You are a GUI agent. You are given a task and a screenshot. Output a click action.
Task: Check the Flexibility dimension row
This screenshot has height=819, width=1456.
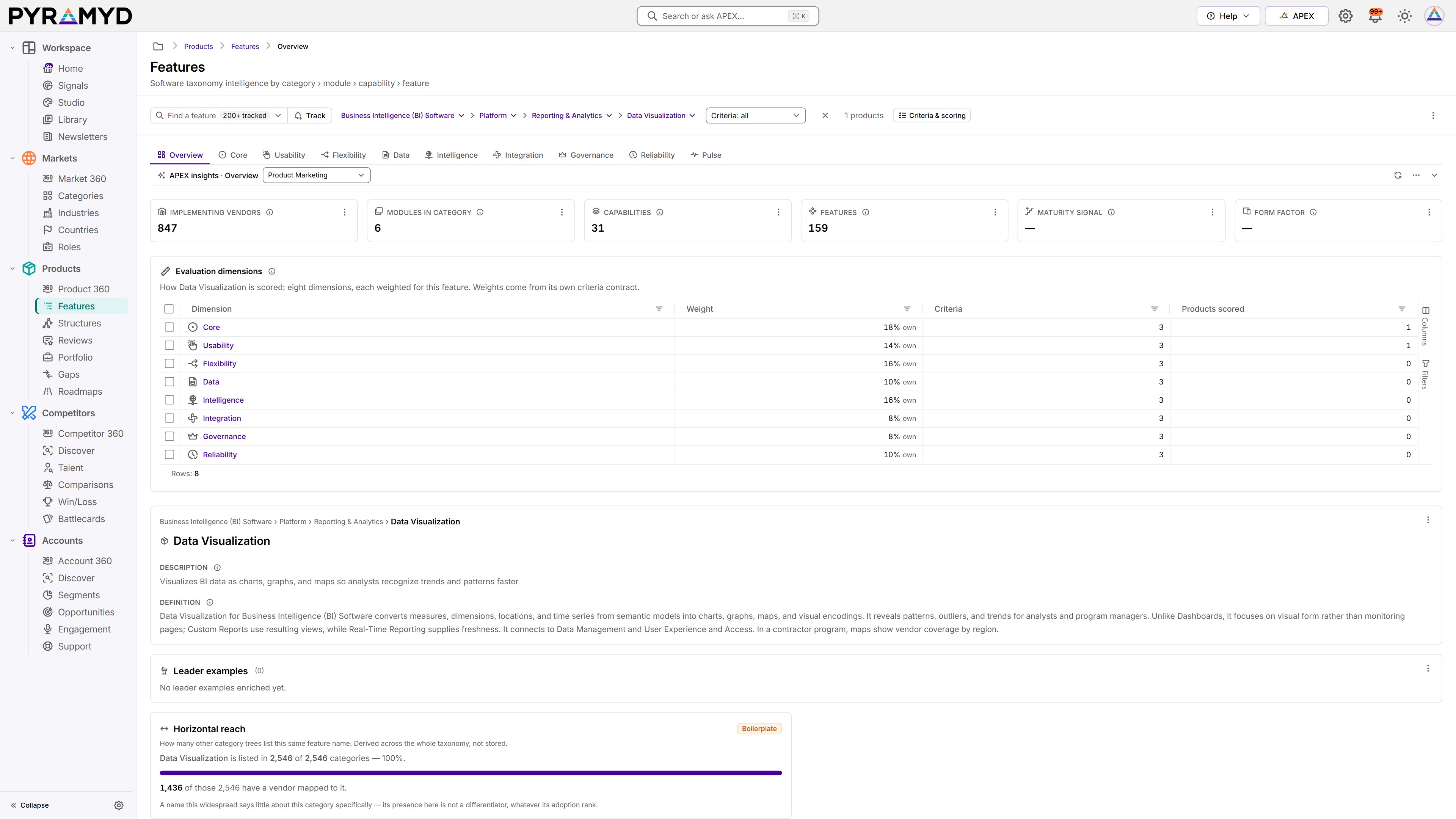pos(169,364)
